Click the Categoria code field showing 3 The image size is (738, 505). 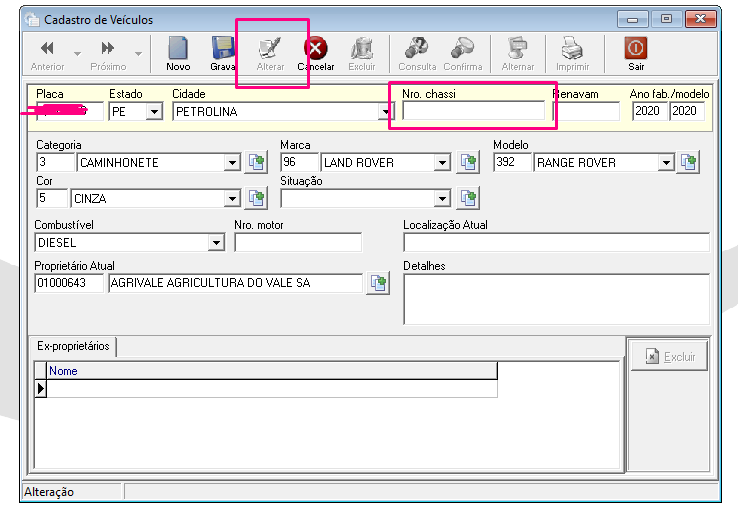click(x=55, y=162)
